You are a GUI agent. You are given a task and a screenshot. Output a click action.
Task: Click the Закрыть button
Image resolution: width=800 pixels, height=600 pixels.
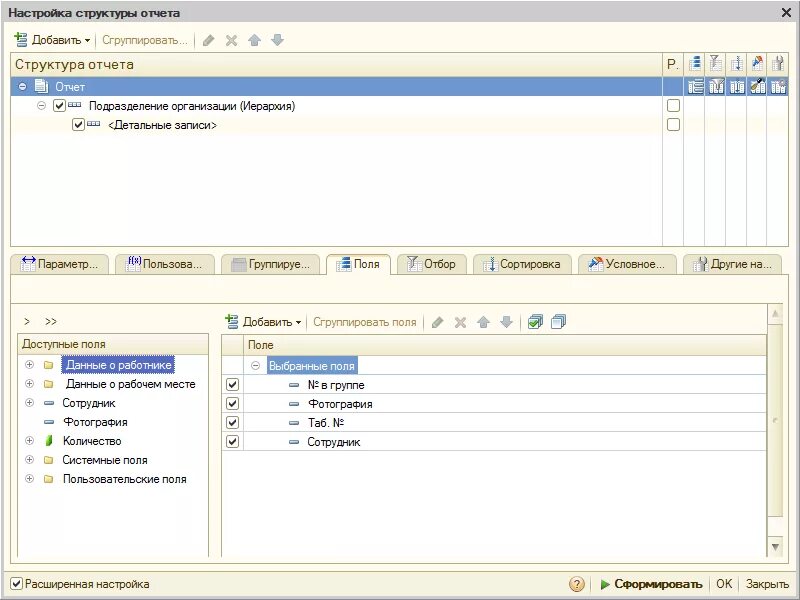pos(767,584)
